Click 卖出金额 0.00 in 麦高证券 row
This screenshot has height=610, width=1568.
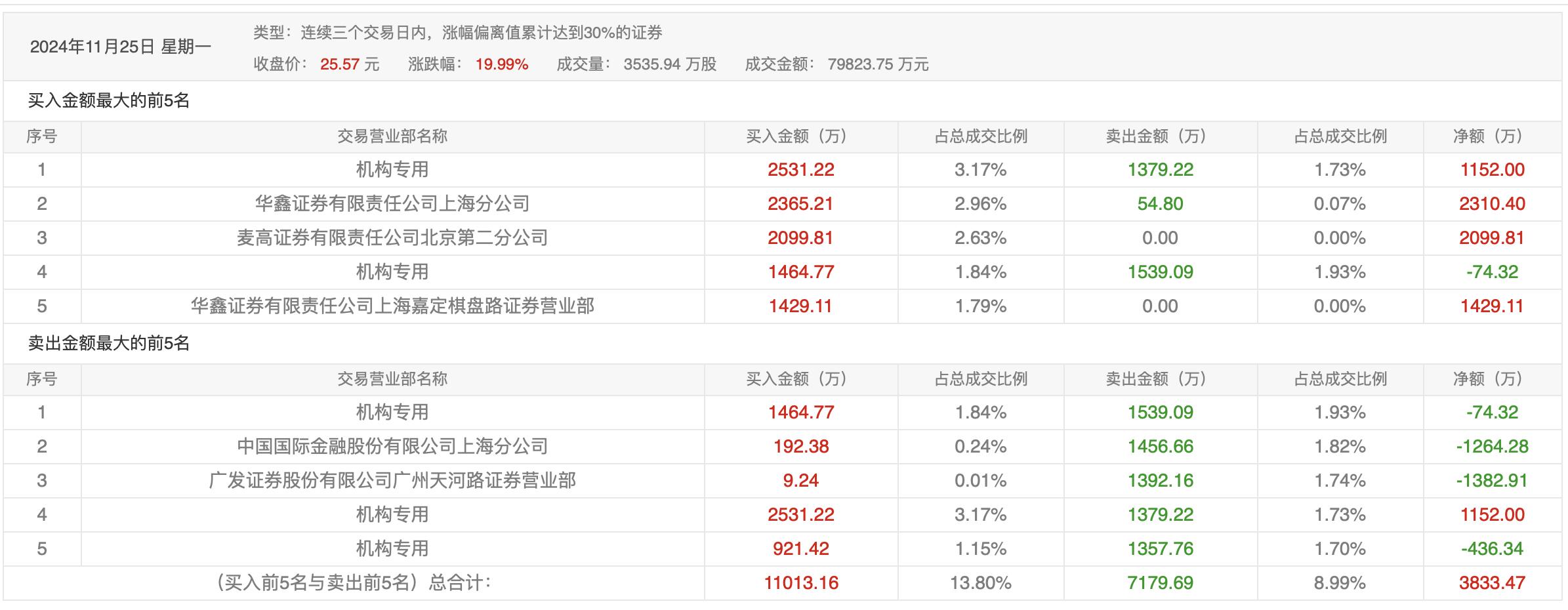pos(1160,238)
